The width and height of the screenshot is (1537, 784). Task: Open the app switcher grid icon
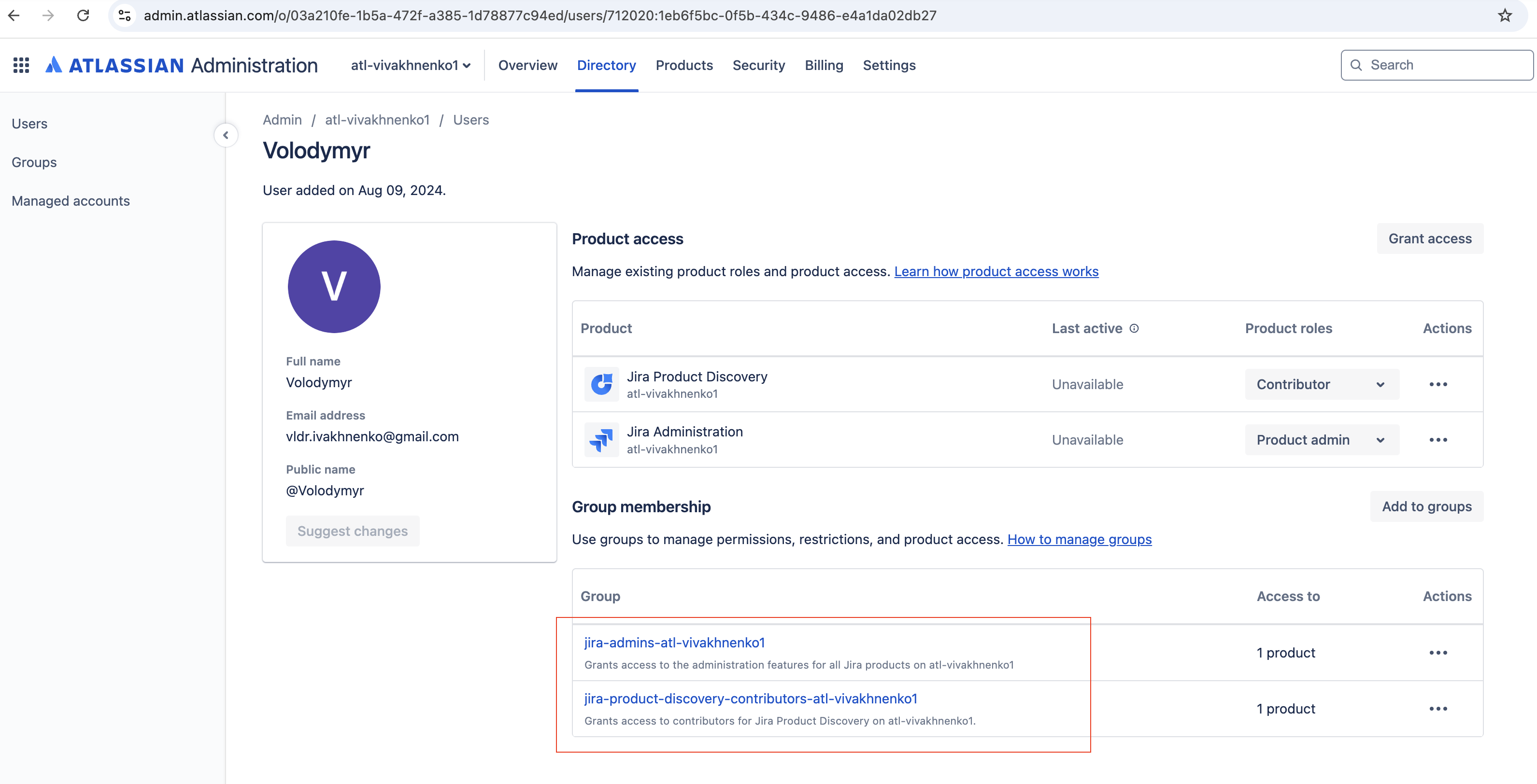[21, 65]
